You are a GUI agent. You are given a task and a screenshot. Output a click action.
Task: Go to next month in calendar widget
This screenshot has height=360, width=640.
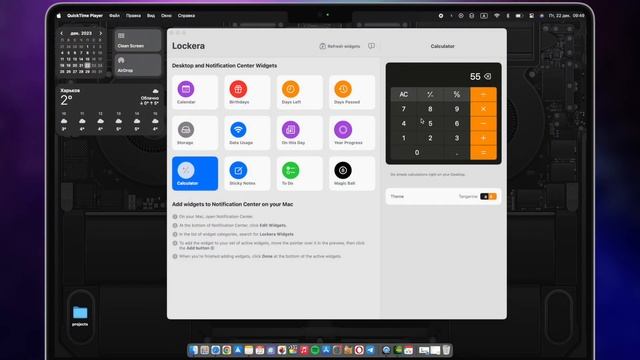tap(100, 33)
